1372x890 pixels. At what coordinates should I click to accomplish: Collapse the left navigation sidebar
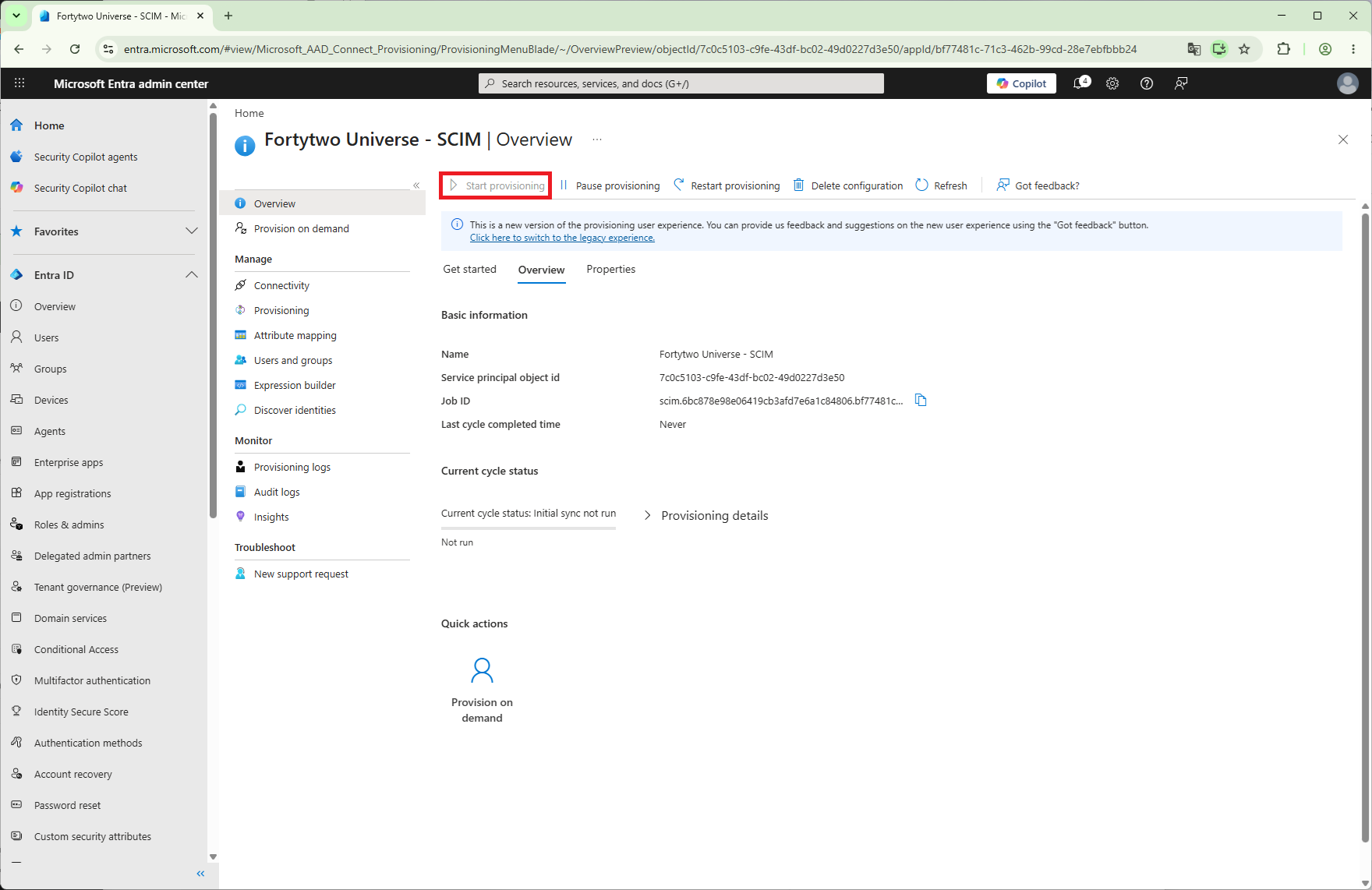point(200,874)
